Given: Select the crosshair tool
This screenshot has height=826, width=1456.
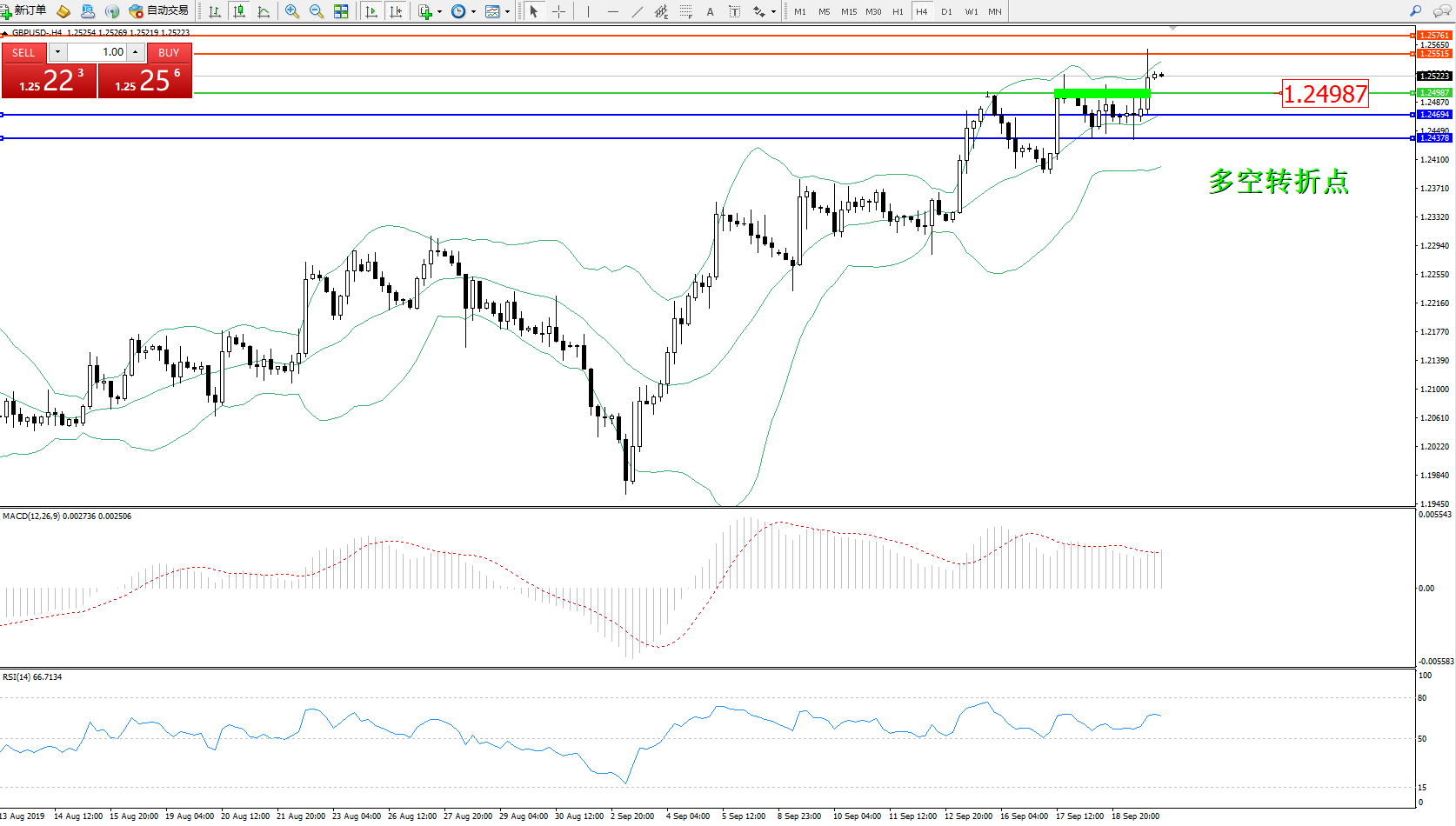Looking at the screenshot, I should click(x=558, y=11).
